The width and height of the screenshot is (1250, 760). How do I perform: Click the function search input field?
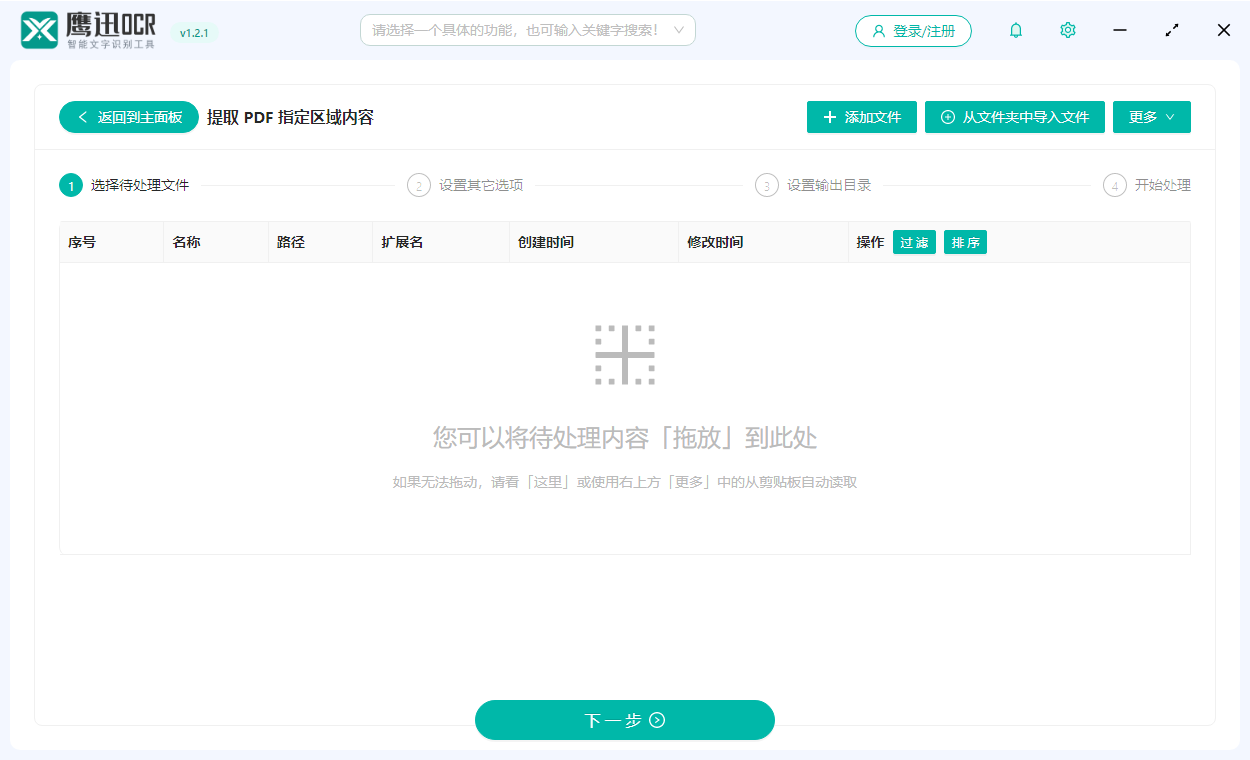(x=528, y=30)
